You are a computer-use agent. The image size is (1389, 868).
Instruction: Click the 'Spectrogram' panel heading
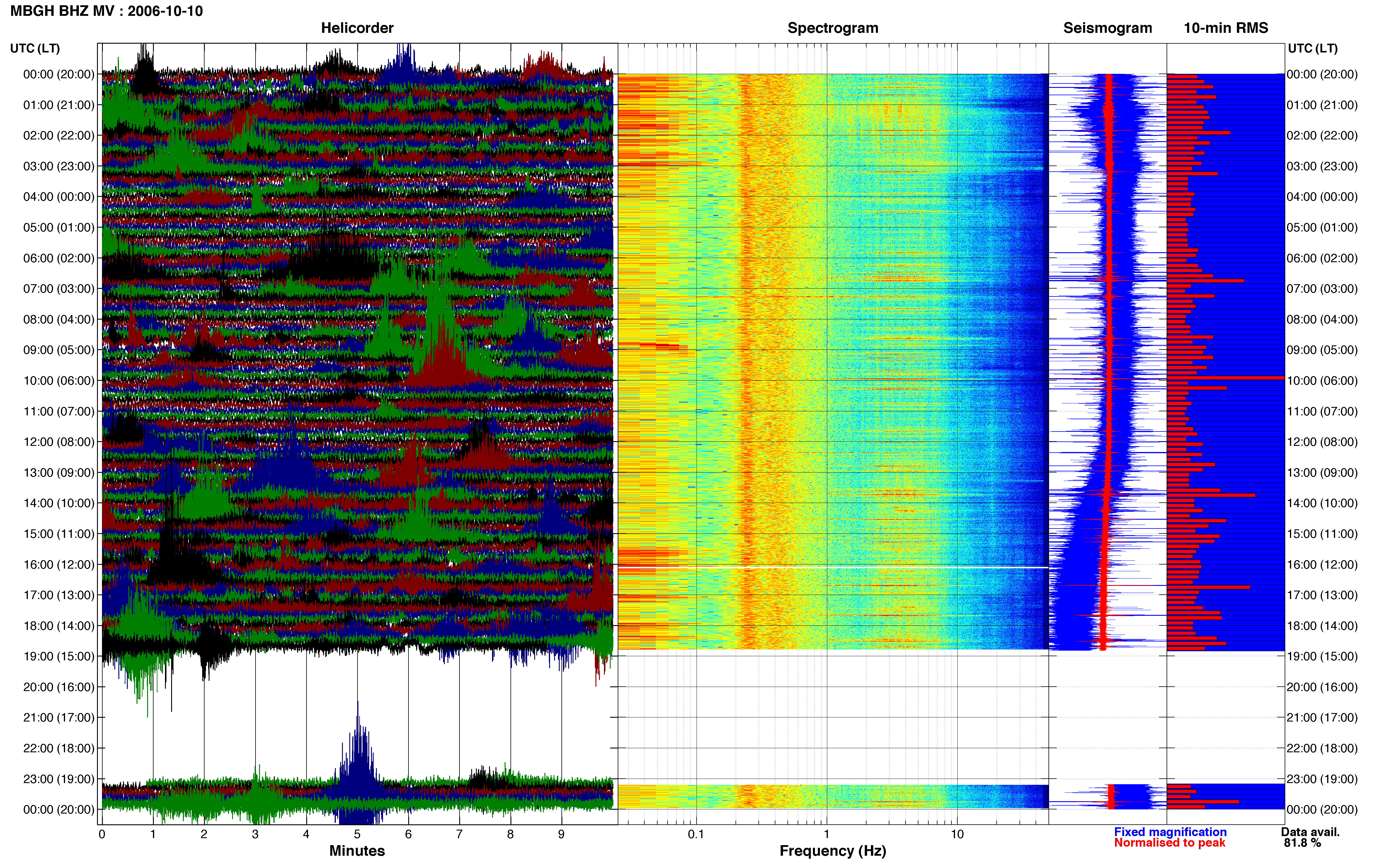click(x=833, y=28)
